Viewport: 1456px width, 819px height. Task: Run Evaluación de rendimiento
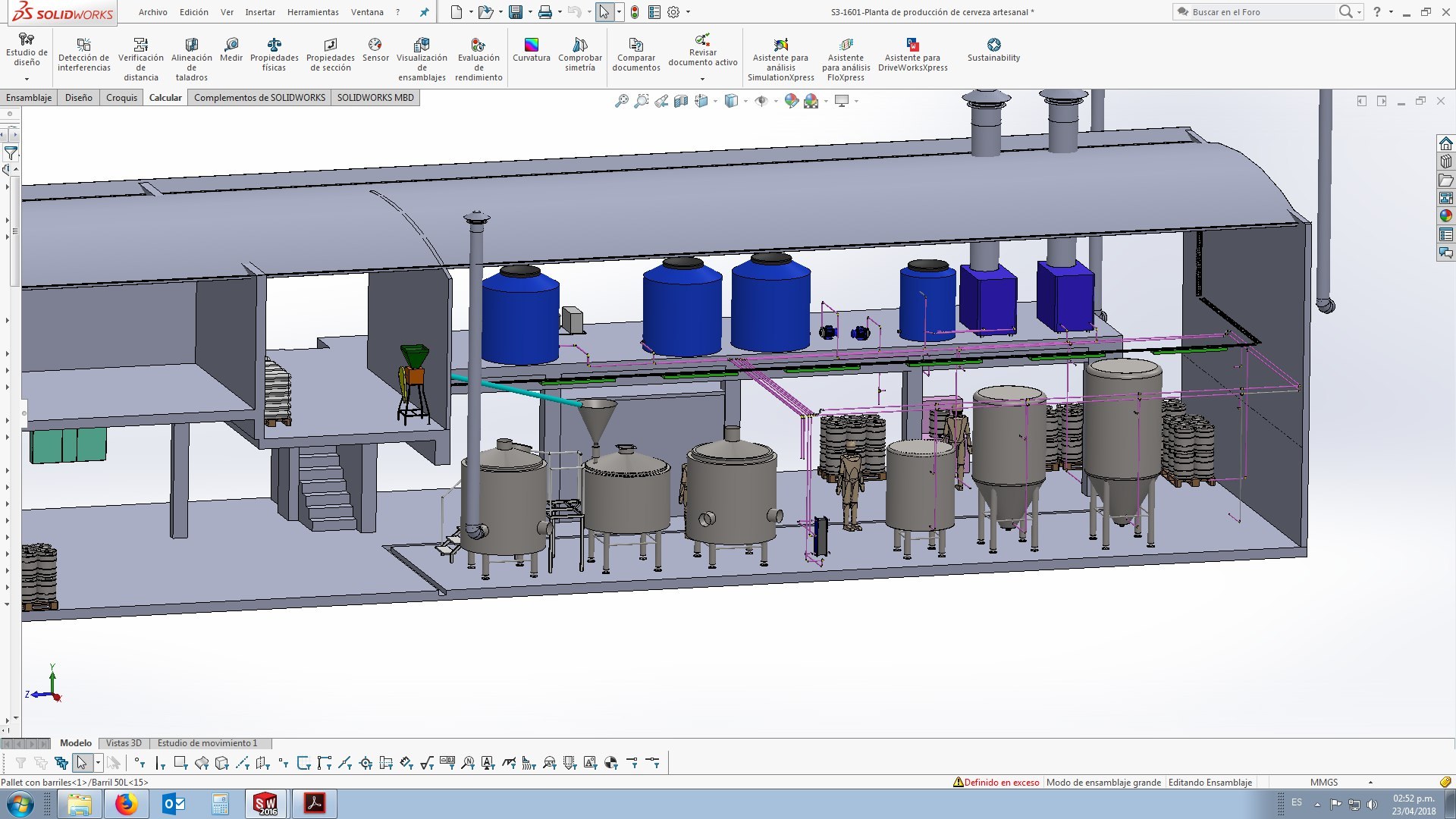[x=479, y=59]
